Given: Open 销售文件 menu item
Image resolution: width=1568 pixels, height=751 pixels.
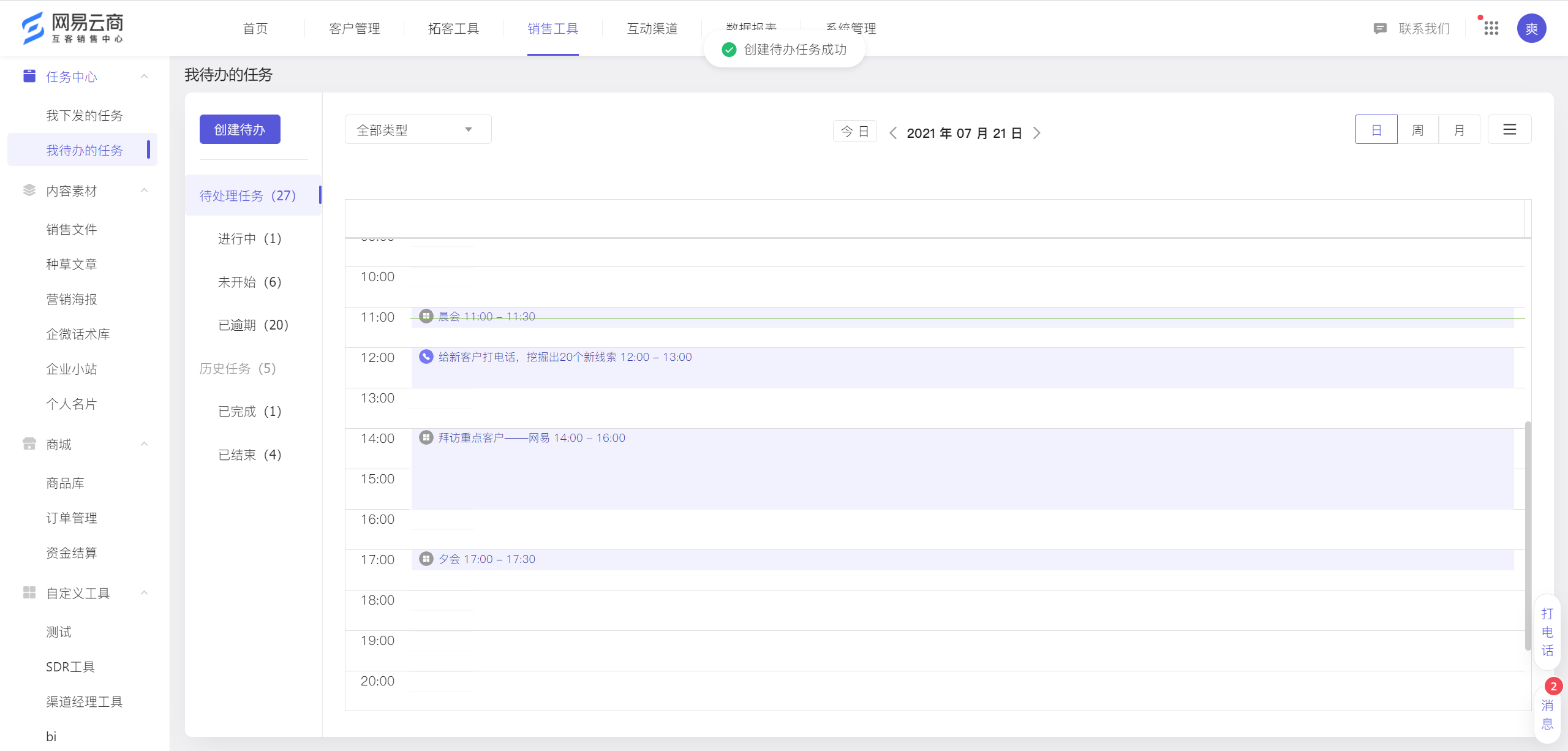Looking at the screenshot, I should pos(72,229).
